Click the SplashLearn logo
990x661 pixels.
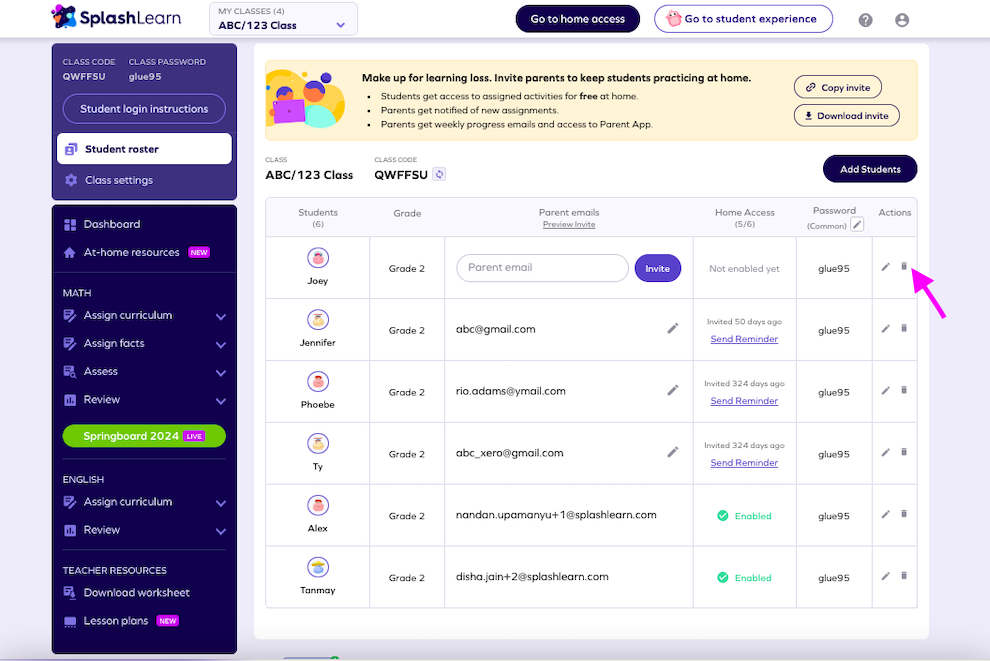tap(117, 18)
